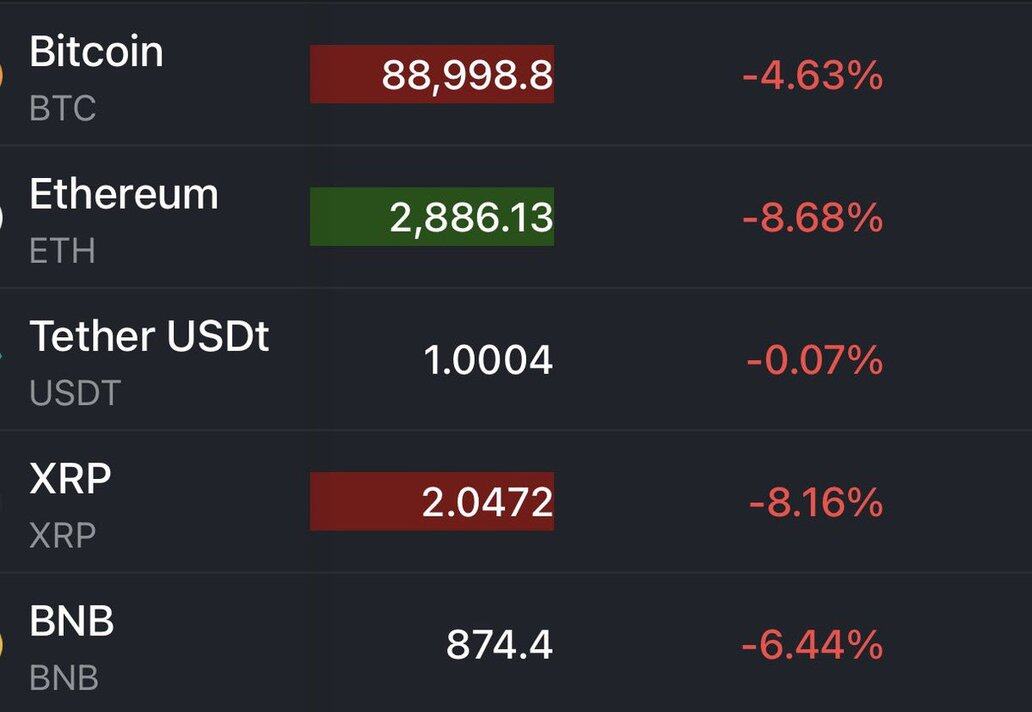Screen dimensions: 1032x712
Task: Click Ethereum's -8.68% change value
Action: (x=812, y=217)
